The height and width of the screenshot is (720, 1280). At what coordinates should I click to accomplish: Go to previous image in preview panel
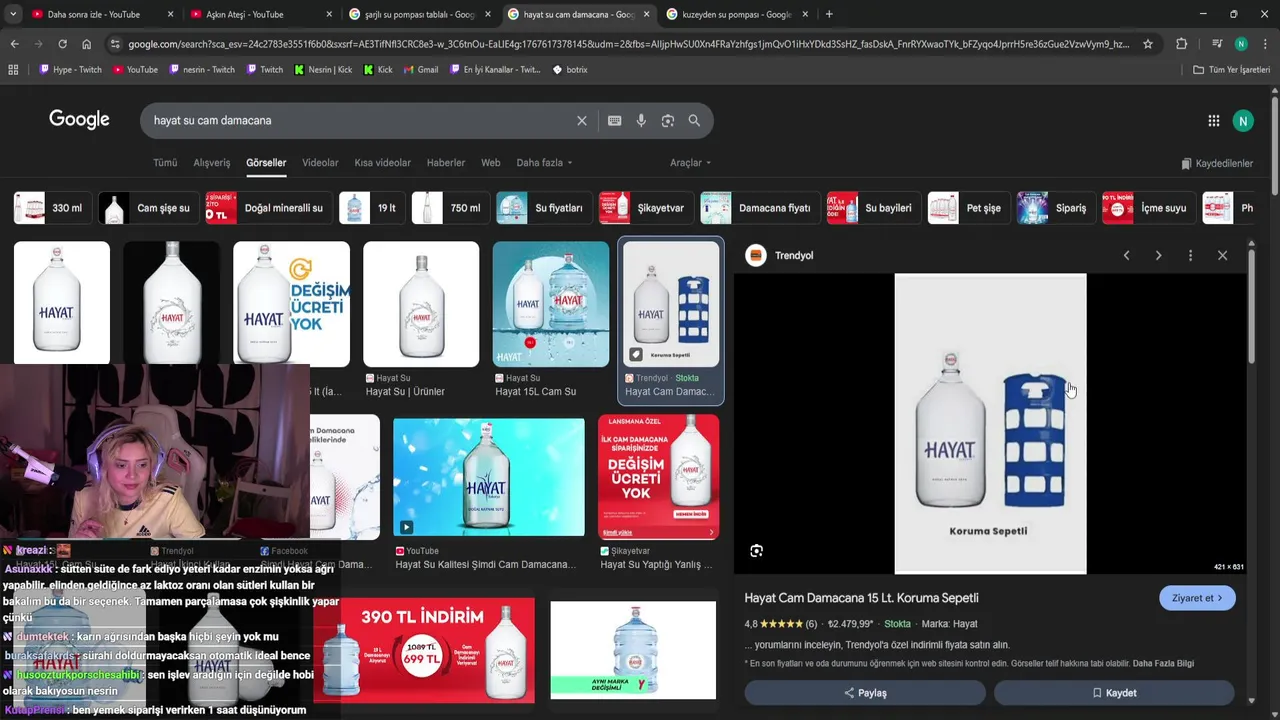point(1126,256)
